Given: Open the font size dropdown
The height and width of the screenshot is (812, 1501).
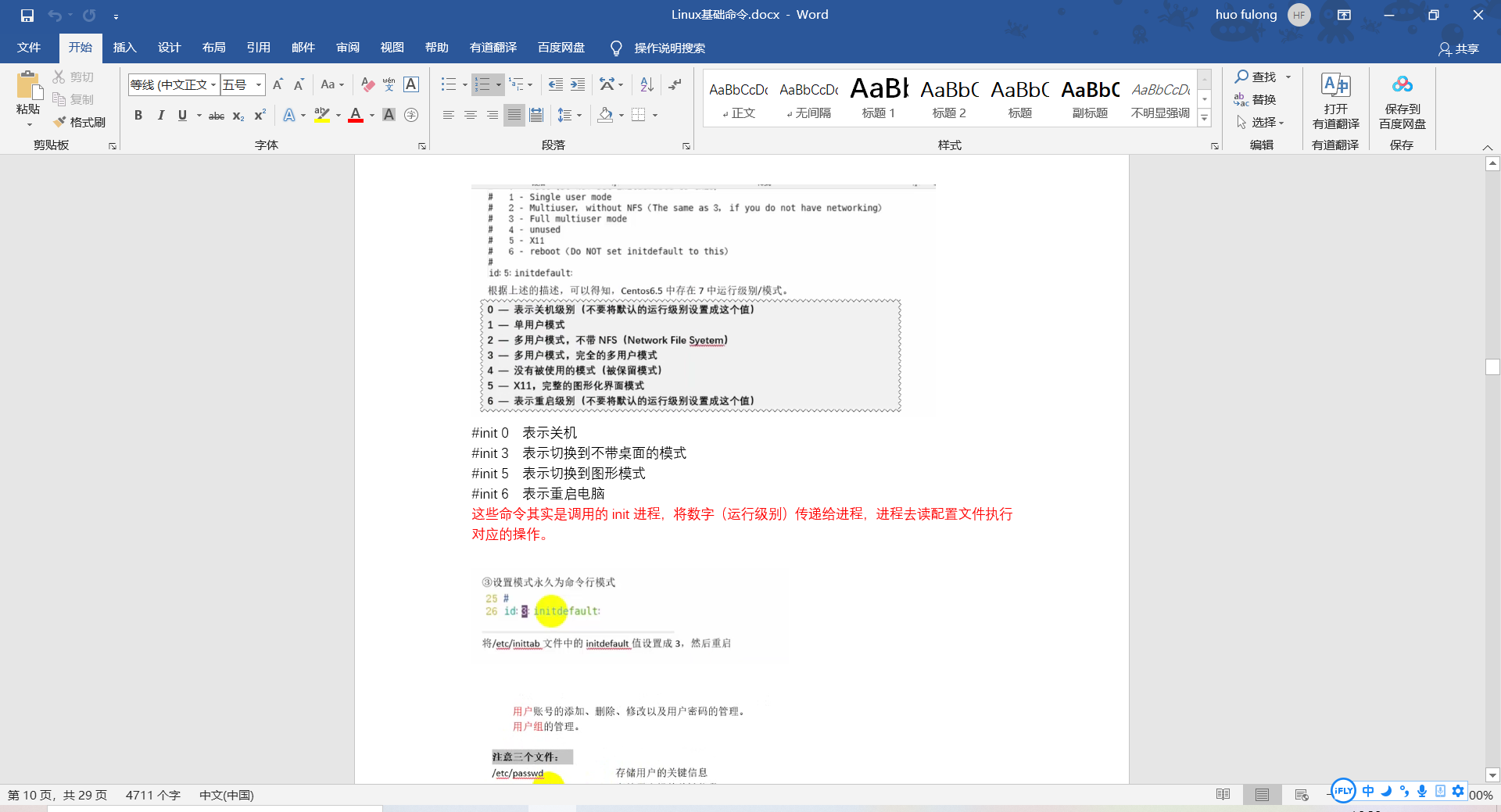Looking at the screenshot, I should tap(258, 84).
